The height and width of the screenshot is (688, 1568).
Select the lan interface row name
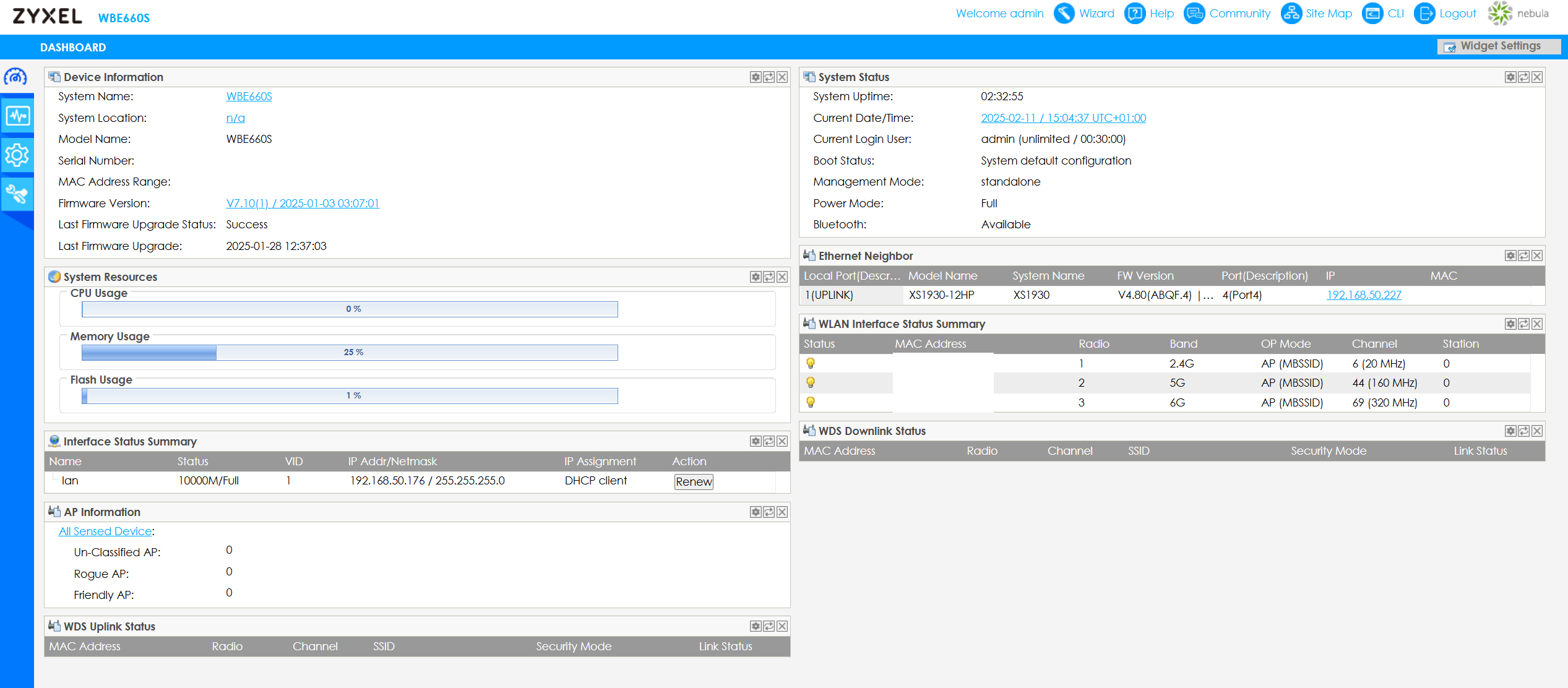click(70, 481)
